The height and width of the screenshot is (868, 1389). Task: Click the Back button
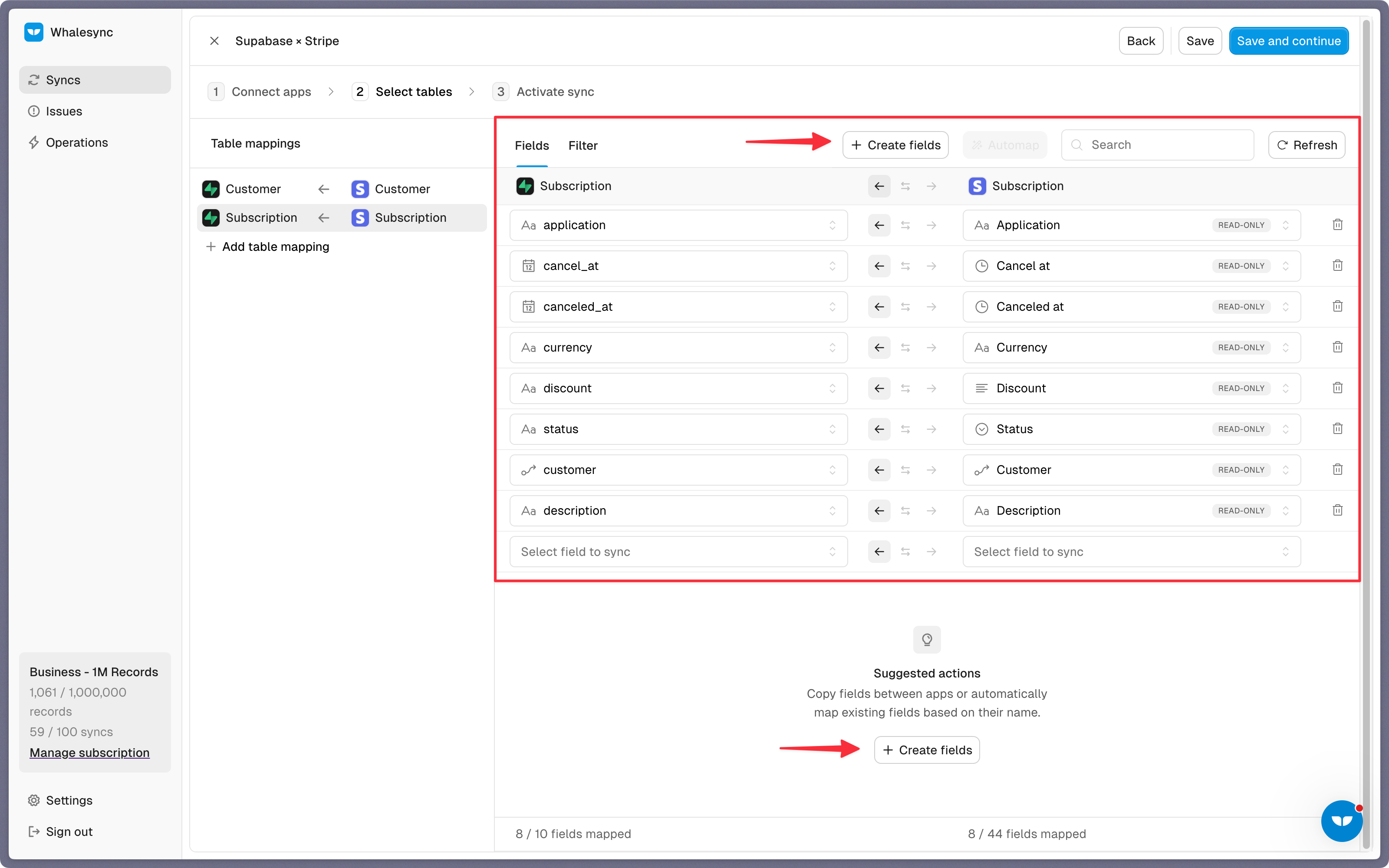[x=1140, y=41]
